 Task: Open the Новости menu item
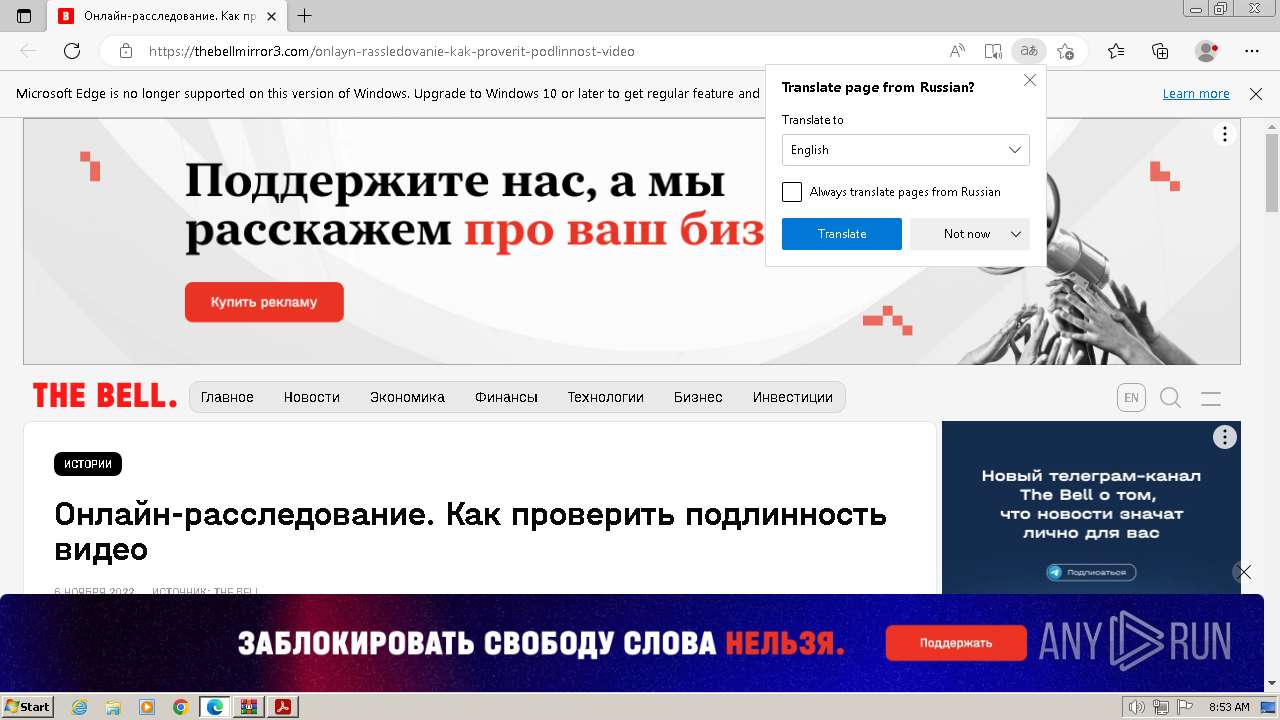tap(312, 397)
